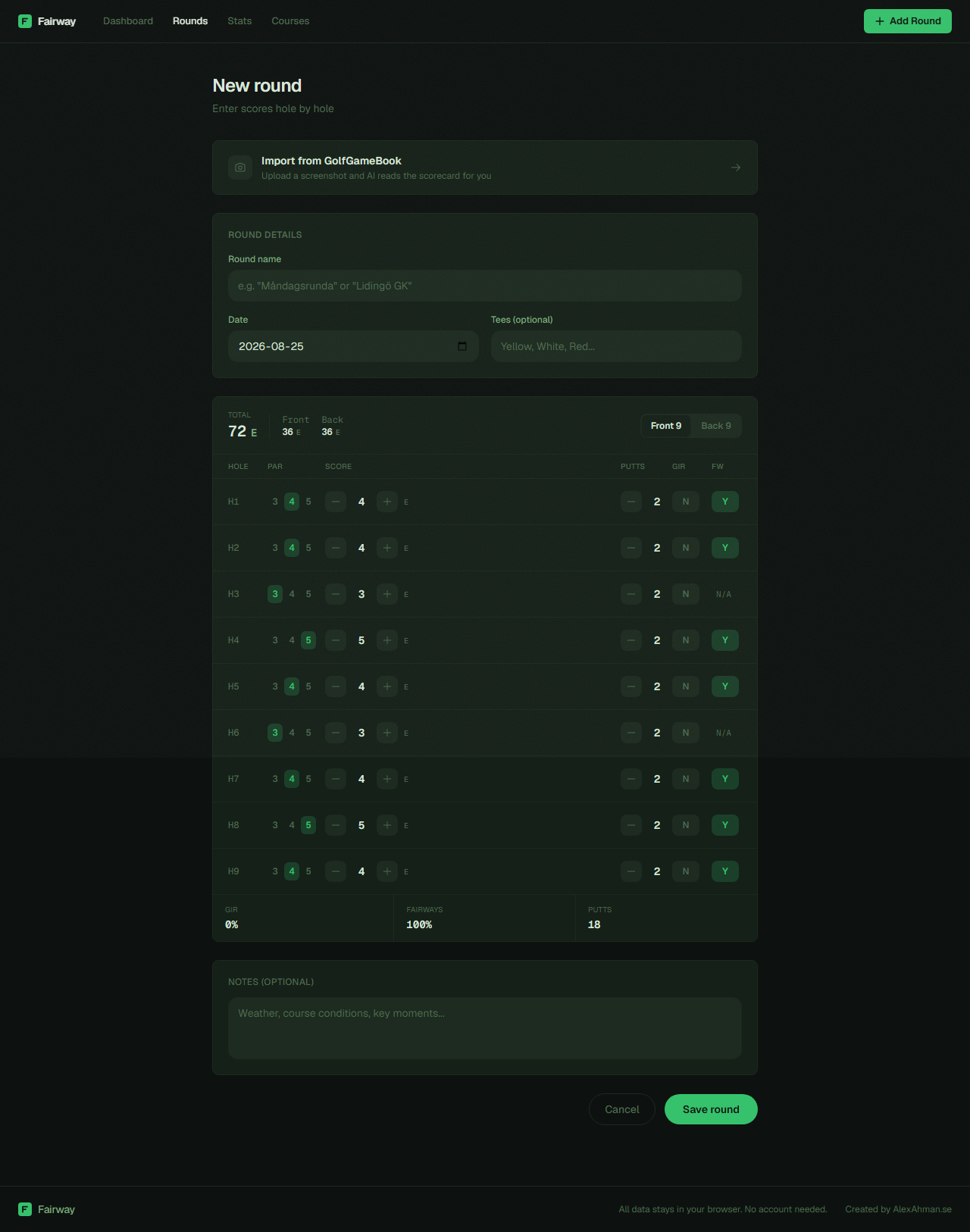
Task: Reduce H9 putts with the minus icon
Action: (631, 871)
